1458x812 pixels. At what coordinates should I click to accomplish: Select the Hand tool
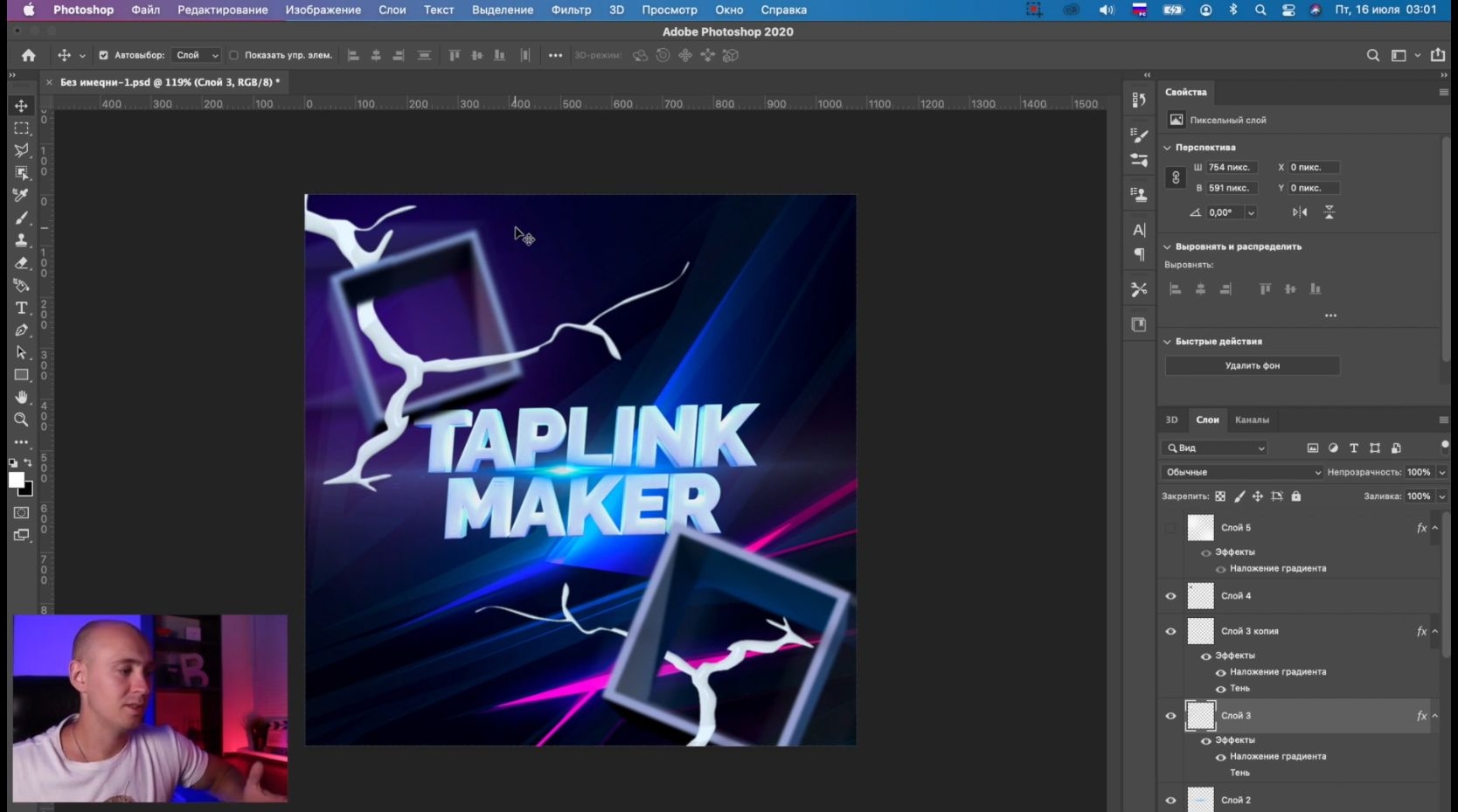[x=21, y=397]
